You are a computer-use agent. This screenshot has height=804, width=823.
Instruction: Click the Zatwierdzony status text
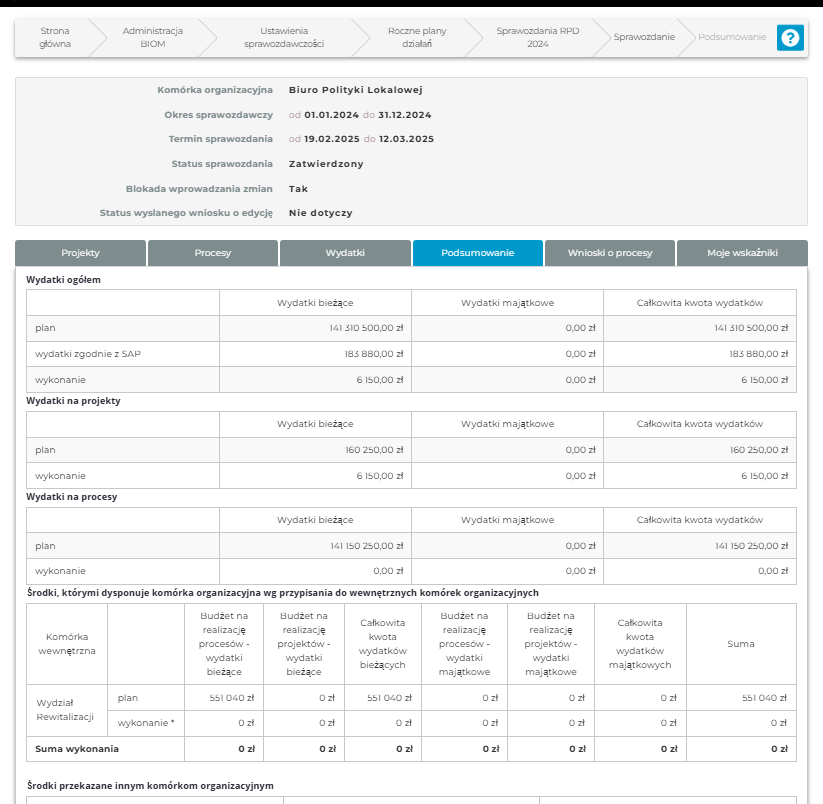(x=326, y=164)
